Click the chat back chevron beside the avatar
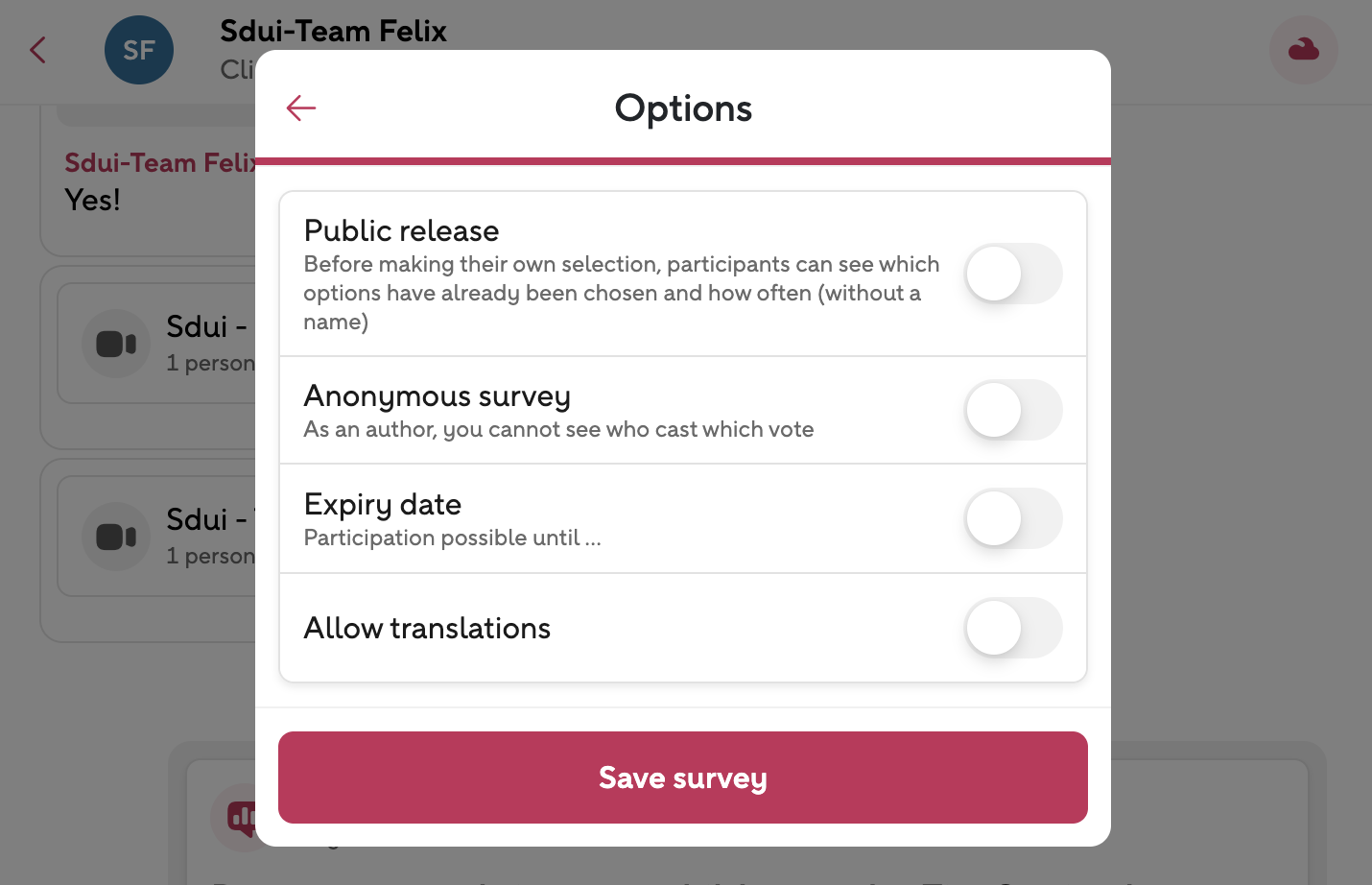Screen dimensions: 1372x885 38,50
